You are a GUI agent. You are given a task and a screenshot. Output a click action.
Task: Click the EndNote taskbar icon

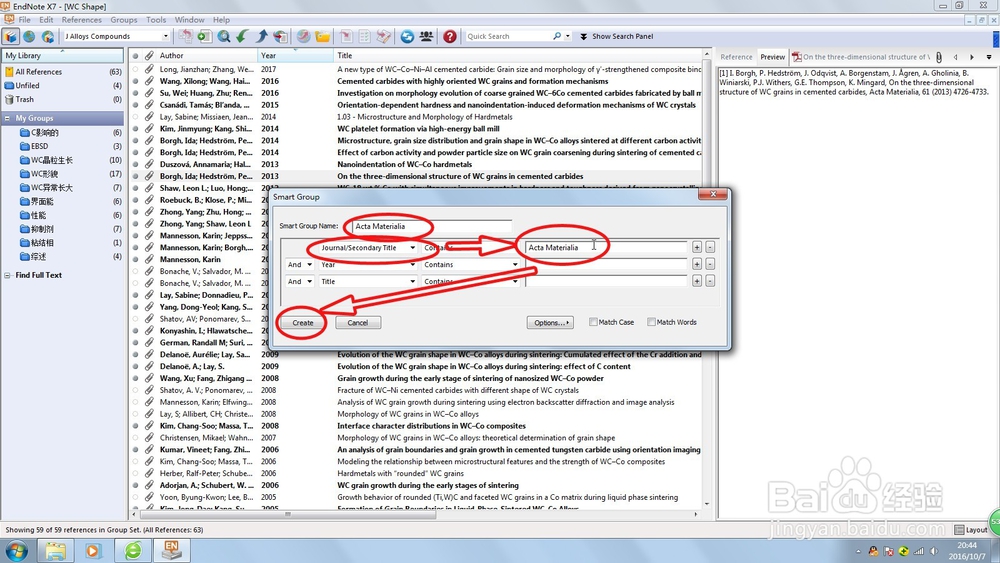click(x=171, y=550)
